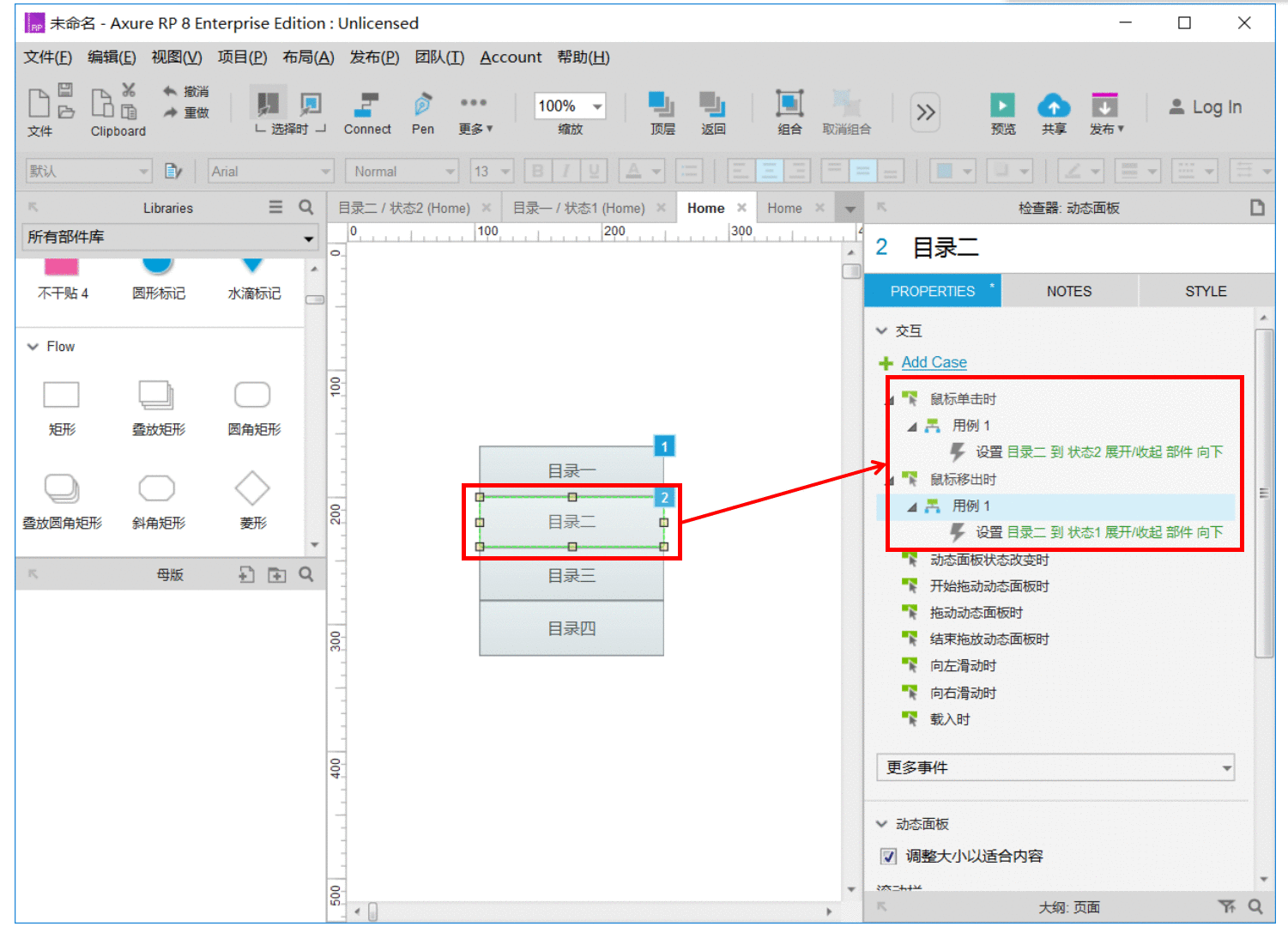This screenshot has width=1288, height=927.
Task: Open the tab list dropdown arrow
Action: point(850,209)
